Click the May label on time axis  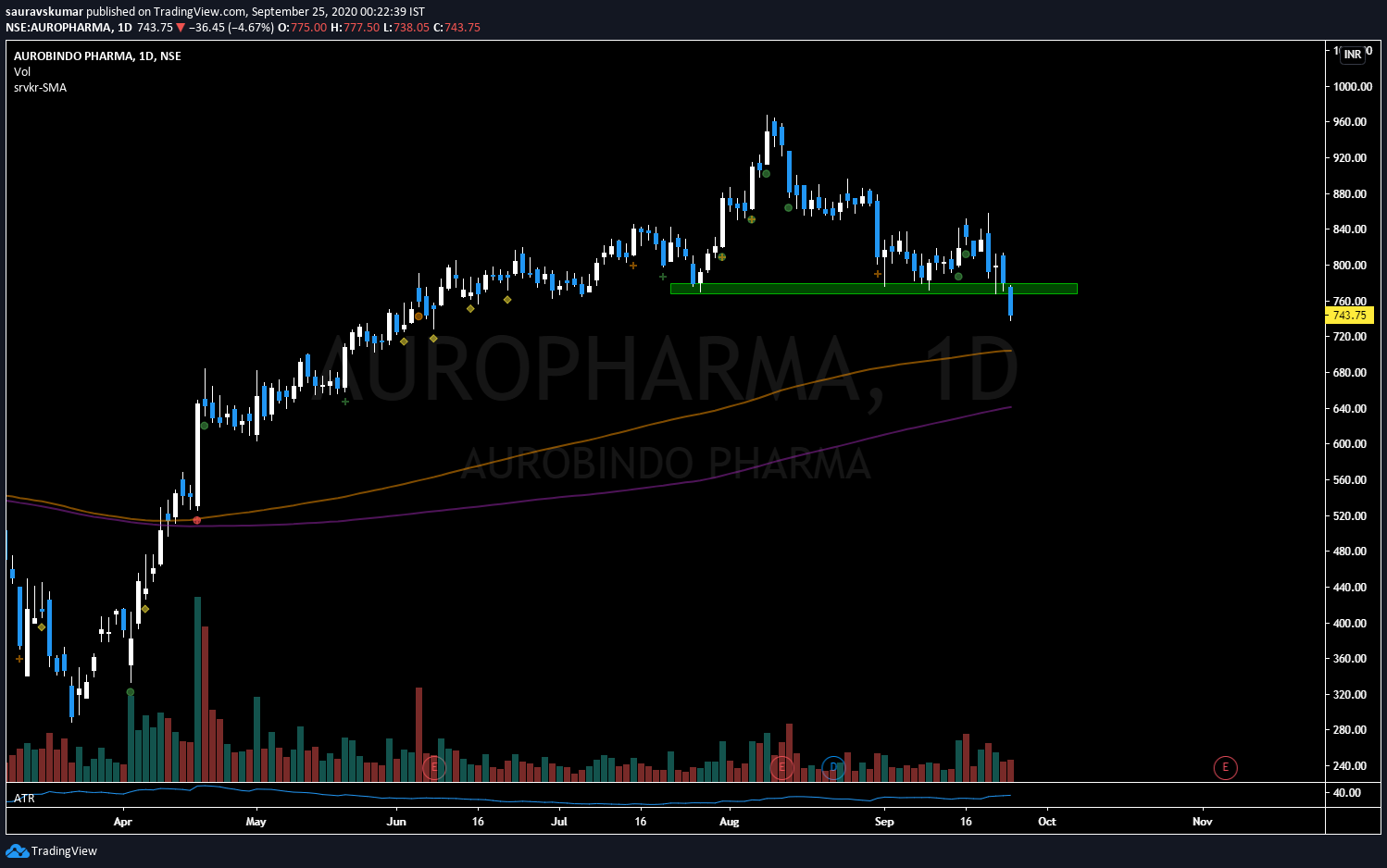tap(256, 822)
